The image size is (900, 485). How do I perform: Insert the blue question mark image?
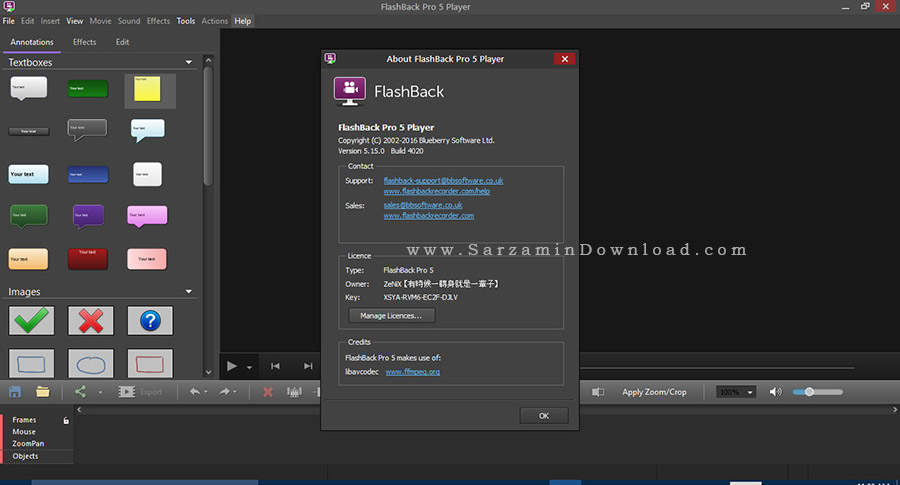click(x=150, y=320)
